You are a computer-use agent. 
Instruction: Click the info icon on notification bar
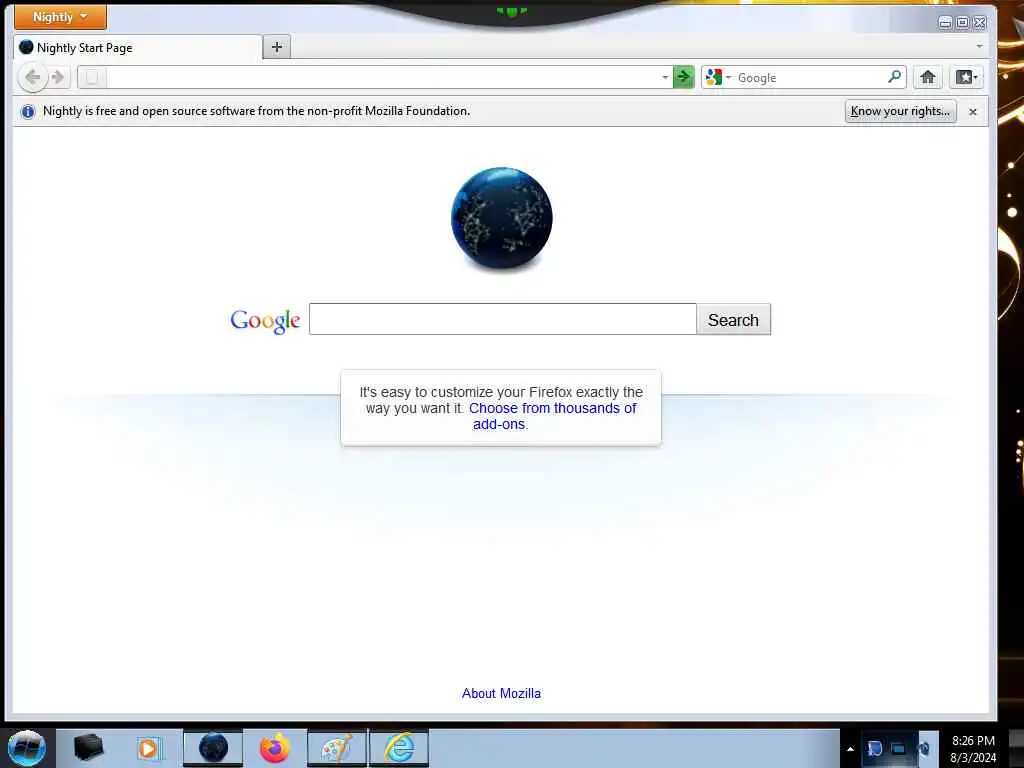click(x=27, y=112)
